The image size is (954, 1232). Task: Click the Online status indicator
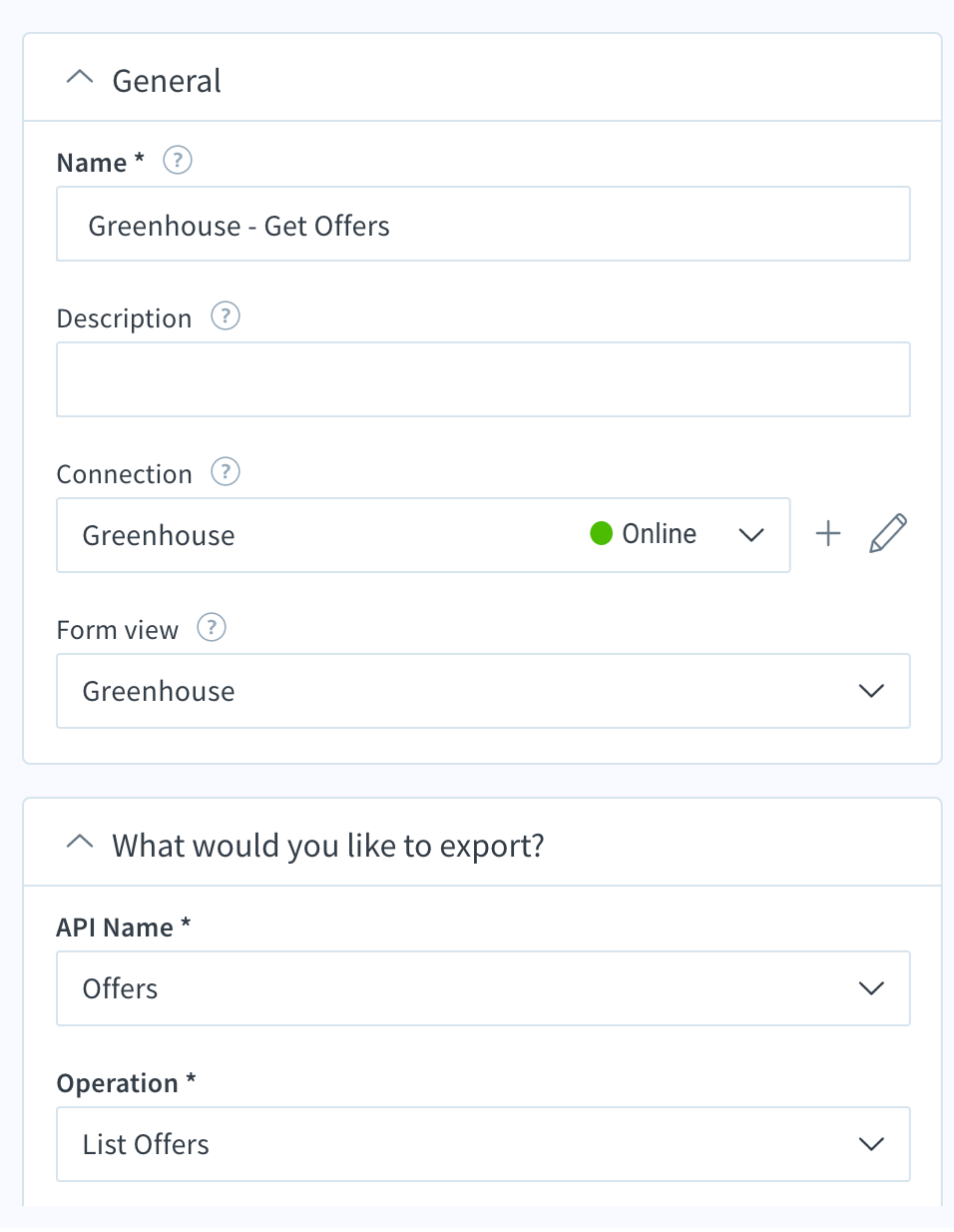(x=644, y=534)
